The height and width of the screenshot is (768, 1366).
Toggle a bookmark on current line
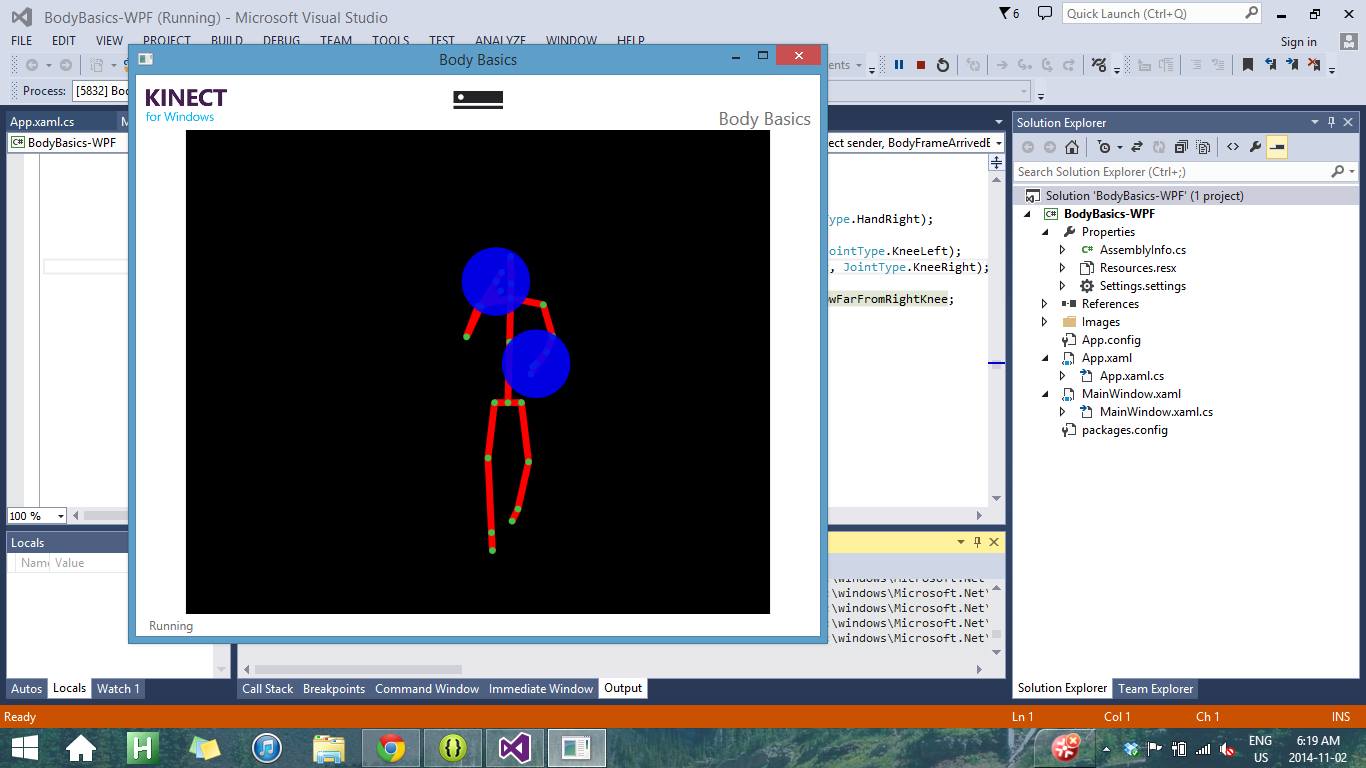pos(1248,65)
